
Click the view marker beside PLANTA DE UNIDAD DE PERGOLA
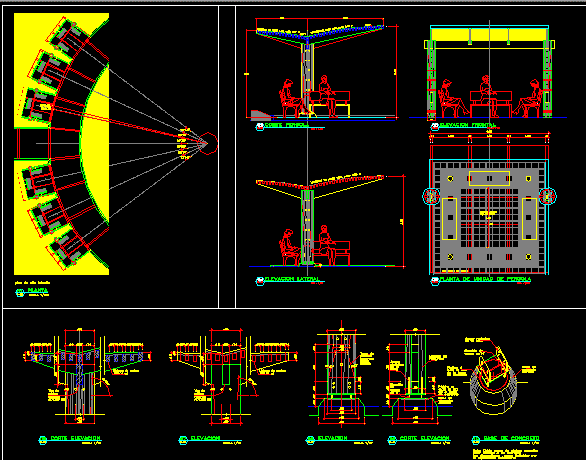click(435, 281)
